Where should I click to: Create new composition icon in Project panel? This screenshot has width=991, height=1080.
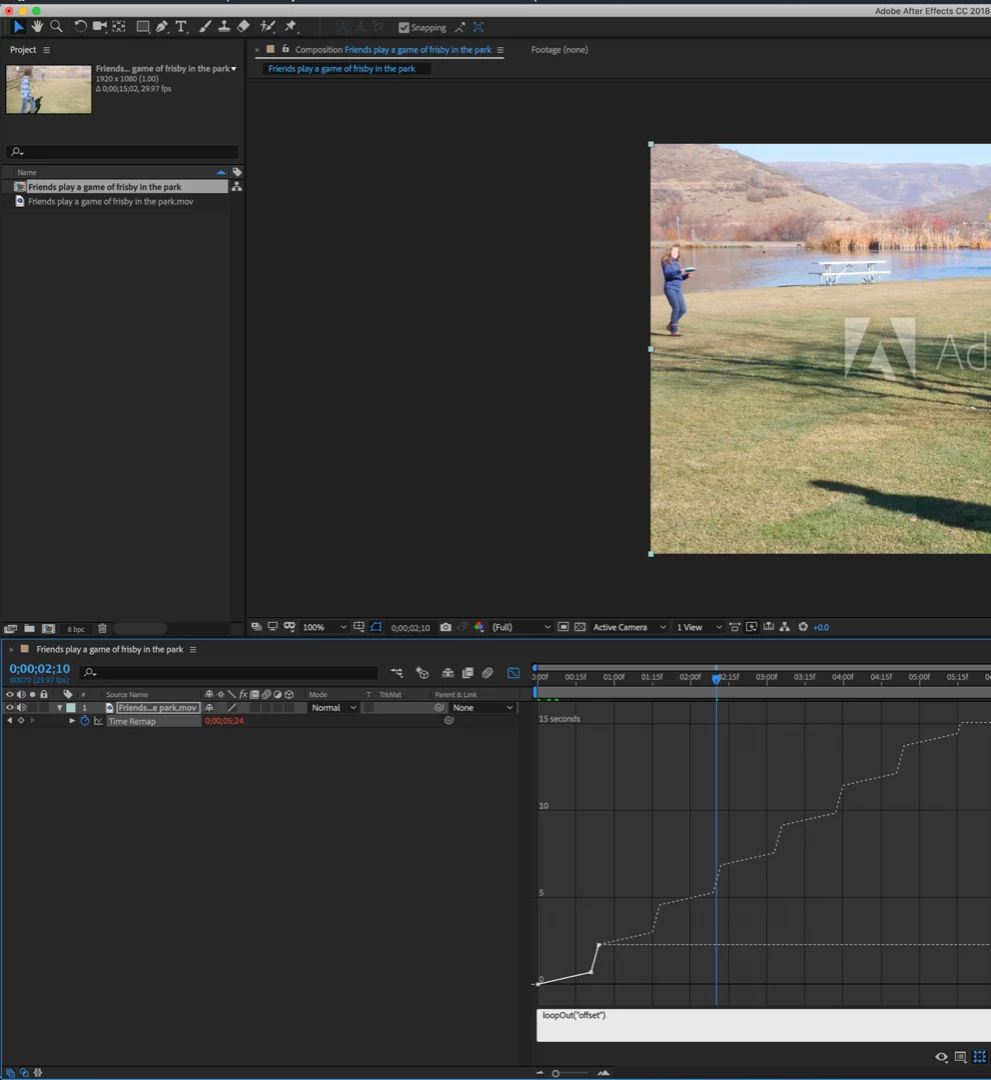coord(48,628)
